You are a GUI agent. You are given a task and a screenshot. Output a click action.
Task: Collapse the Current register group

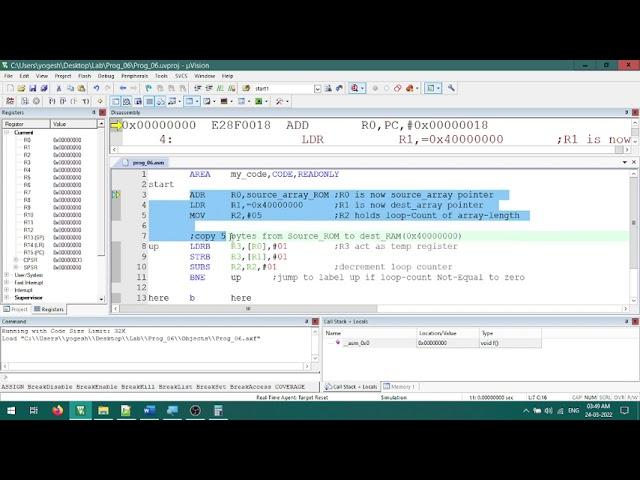7,133
